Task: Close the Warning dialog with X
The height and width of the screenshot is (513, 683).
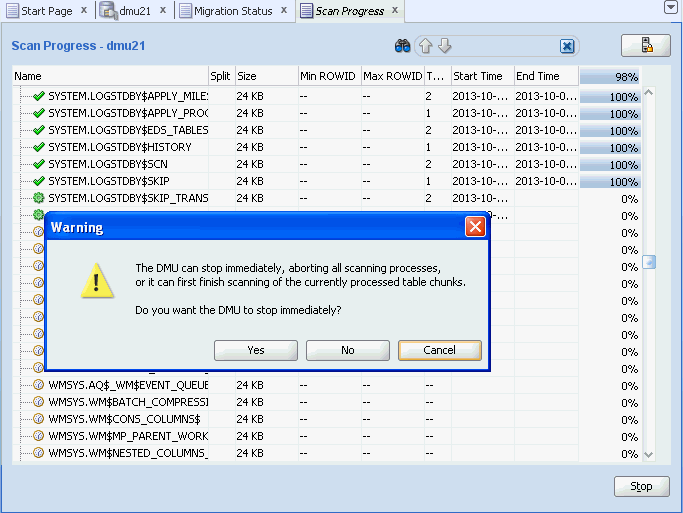Action: 475,227
